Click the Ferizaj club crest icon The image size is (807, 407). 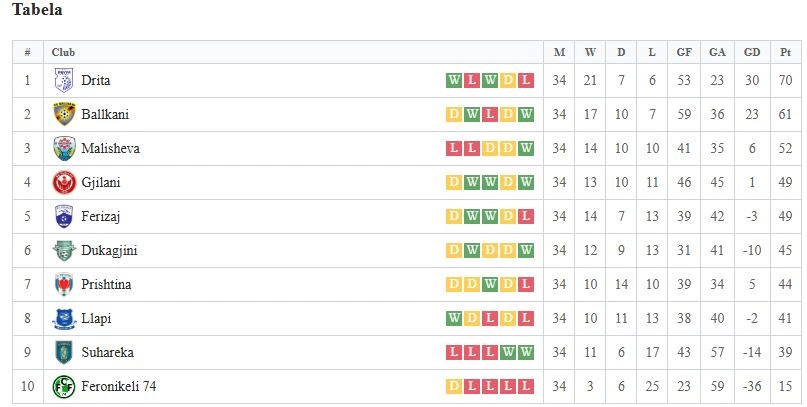click(x=64, y=216)
